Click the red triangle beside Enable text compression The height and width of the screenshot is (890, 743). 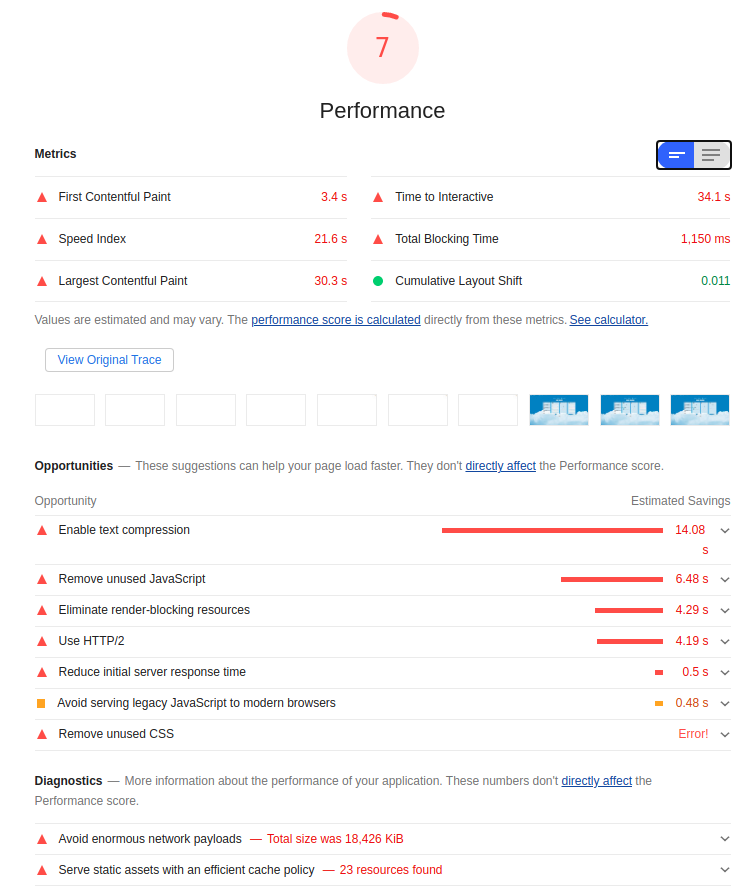point(41,530)
